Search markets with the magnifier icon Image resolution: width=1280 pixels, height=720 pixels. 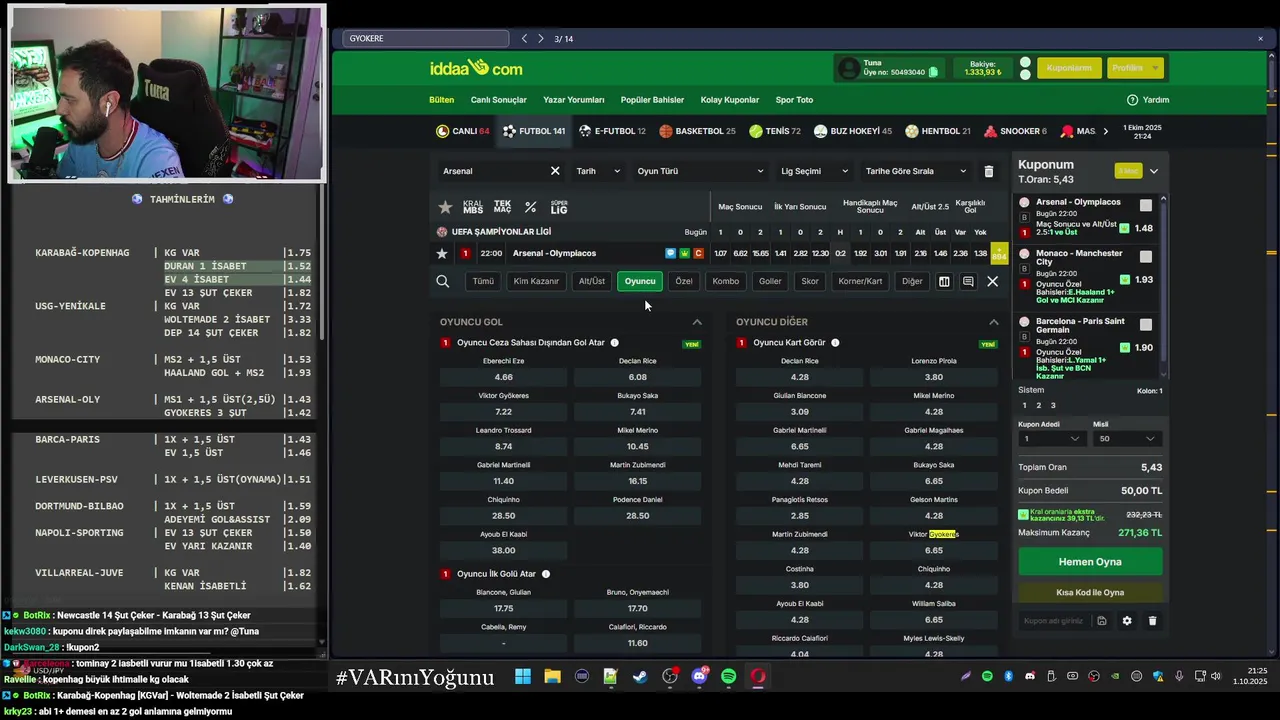coord(442,282)
